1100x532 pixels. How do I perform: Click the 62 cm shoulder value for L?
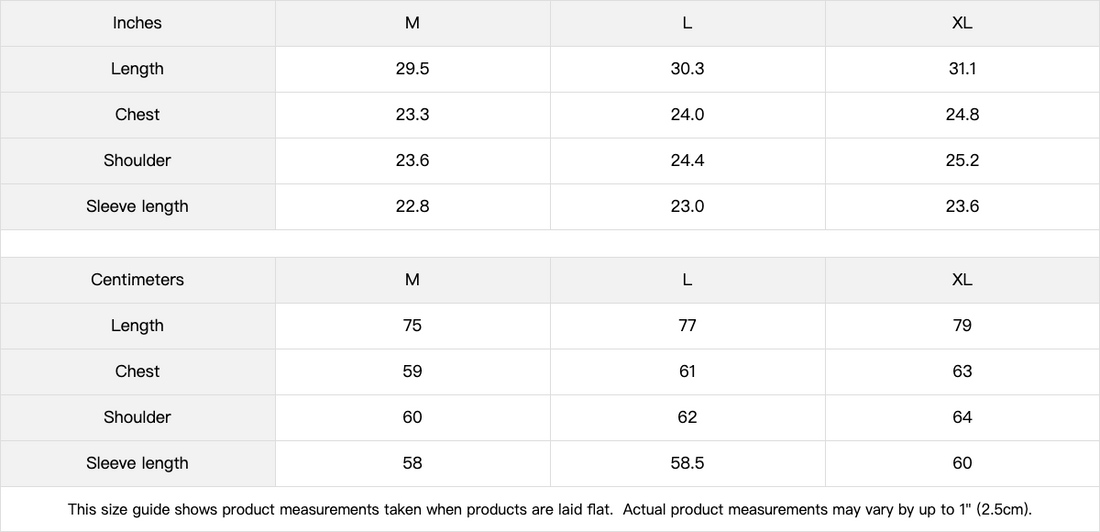coord(687,417)
